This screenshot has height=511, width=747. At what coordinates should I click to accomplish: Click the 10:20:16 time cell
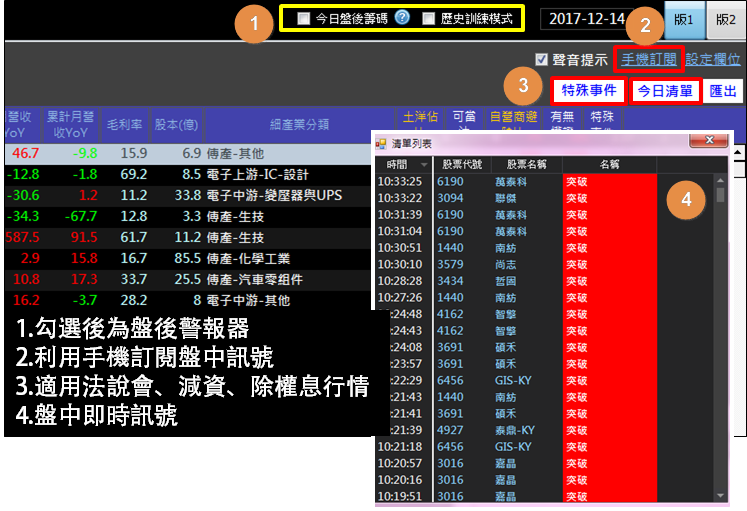(400, 480)
